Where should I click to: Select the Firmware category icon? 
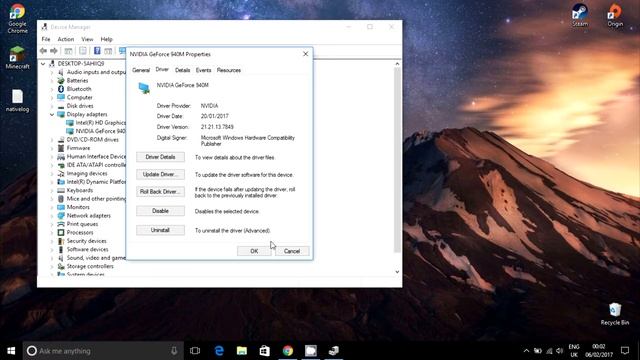[x=61, y=148]
